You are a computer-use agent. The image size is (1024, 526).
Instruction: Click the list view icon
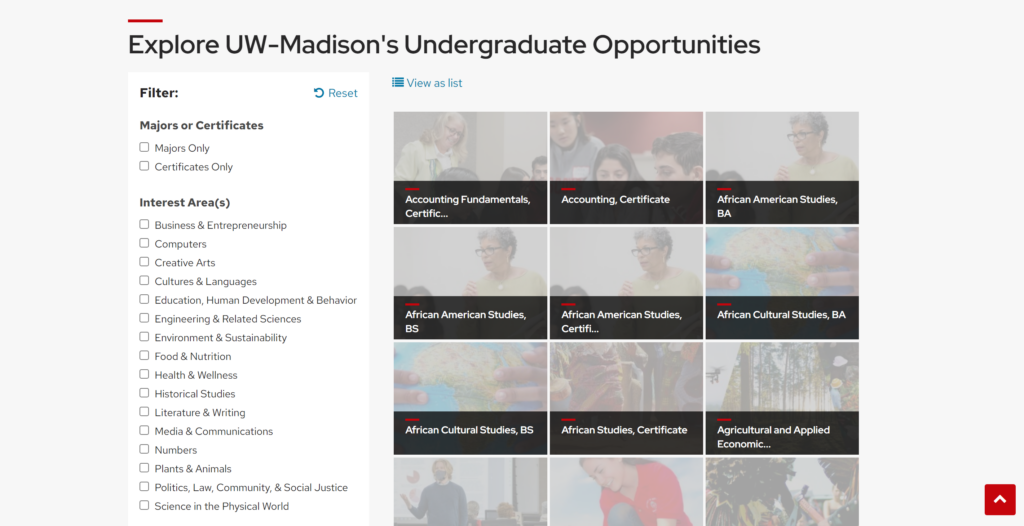pos(398,83)
